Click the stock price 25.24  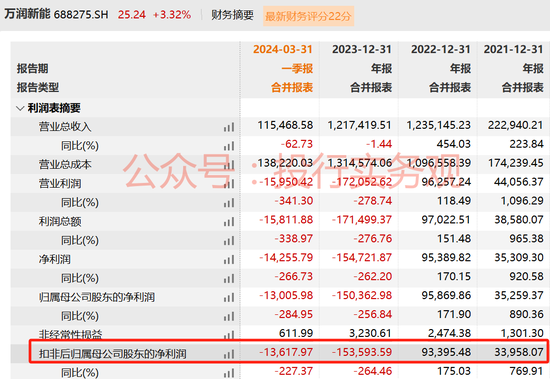tap(132, 15)
